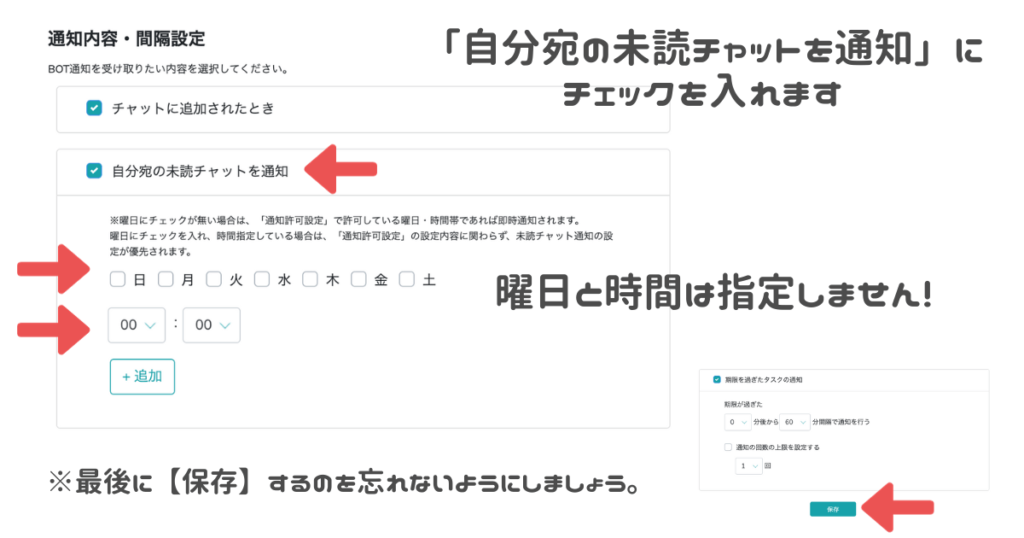Viewport: 1024px width, 538px height.
Task: Toggle the 自分宛の未読チャットを通知 checkbox
Action: (x=94, y=171)
